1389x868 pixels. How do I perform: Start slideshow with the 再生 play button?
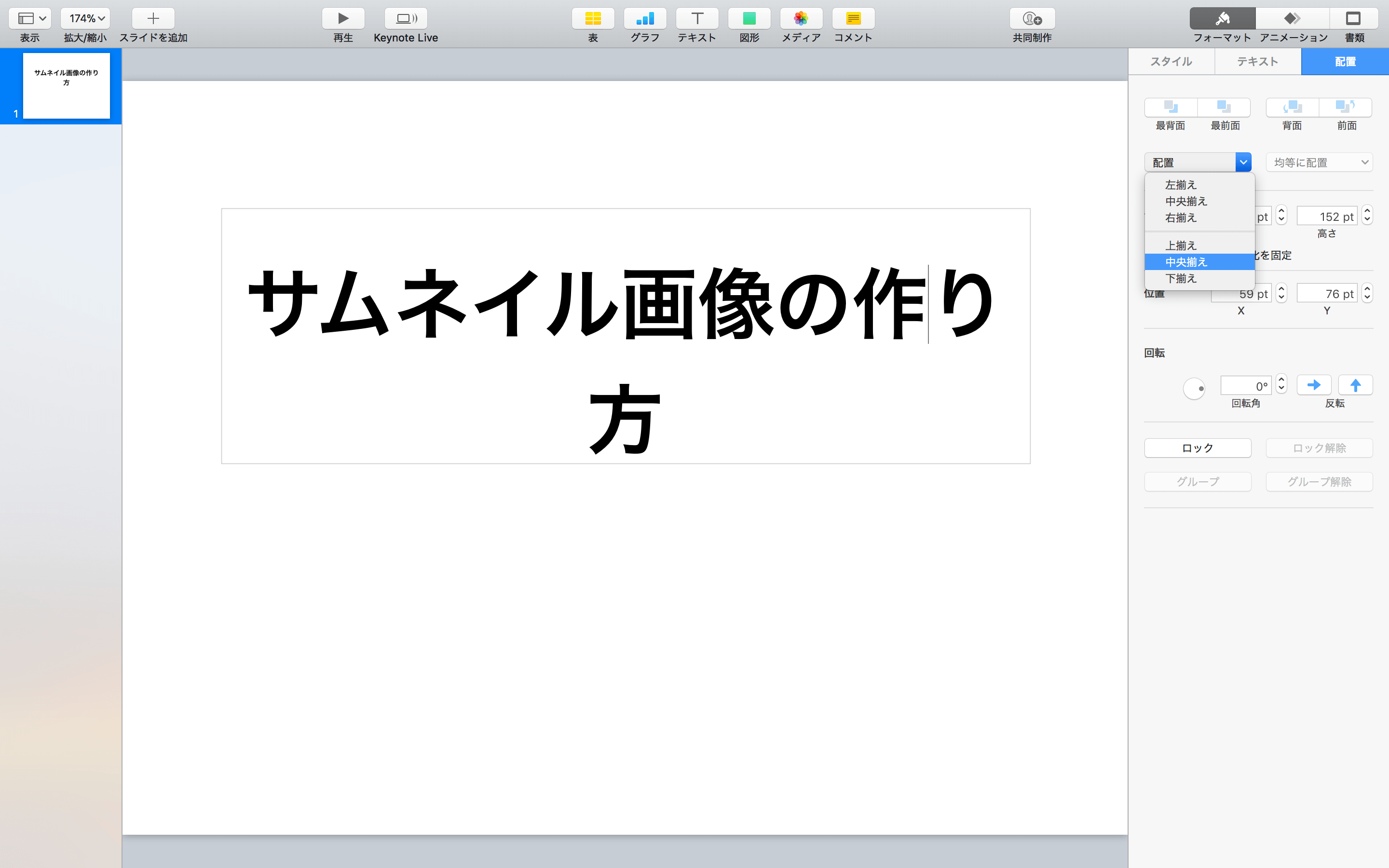(343, 18)
